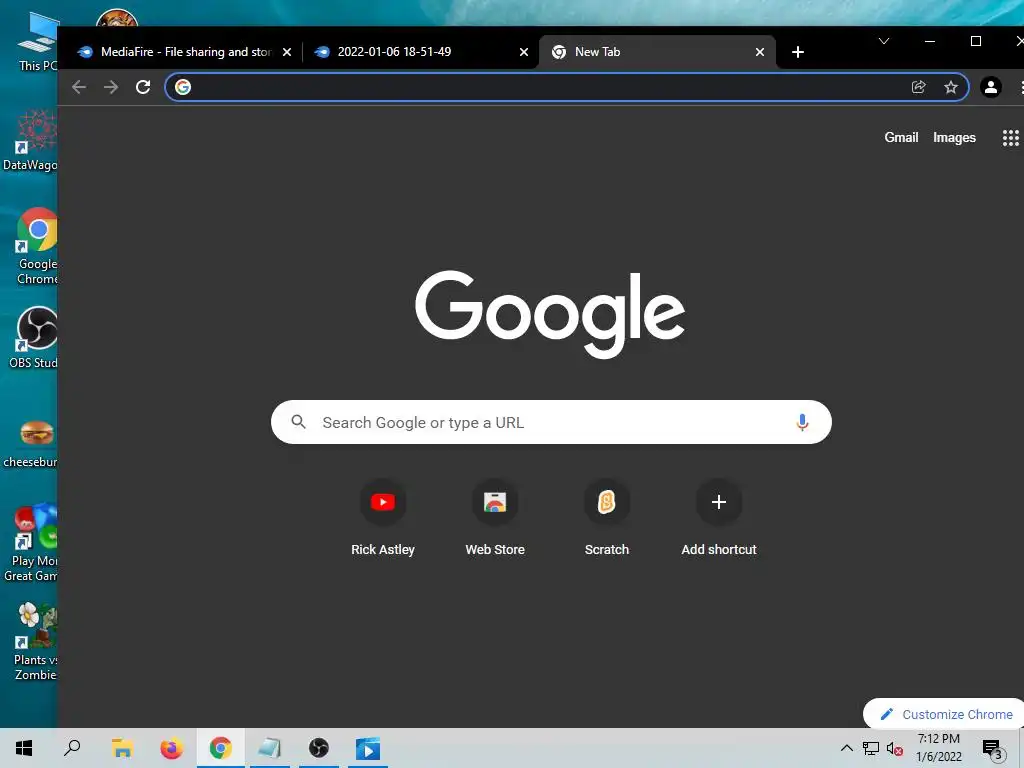Expand the tab search dropdown arrow
This screenshot has height=768, width=1024.
(x=884, y=41)
